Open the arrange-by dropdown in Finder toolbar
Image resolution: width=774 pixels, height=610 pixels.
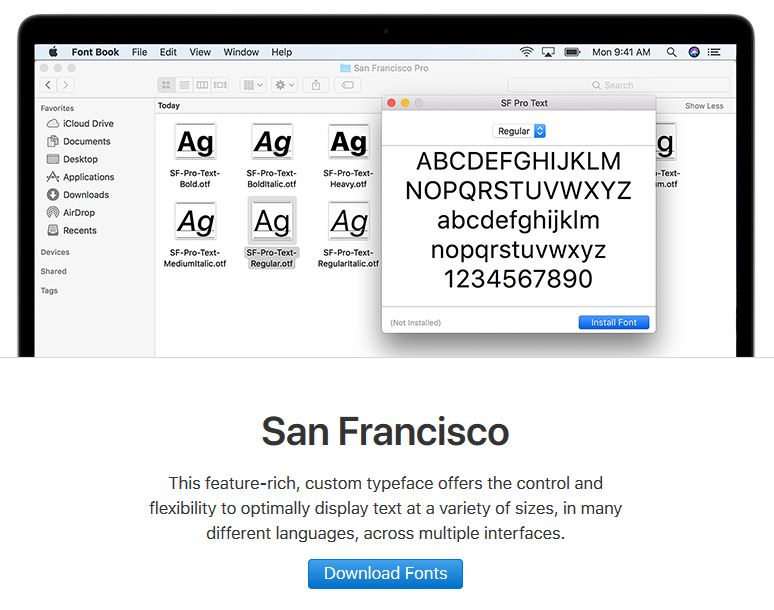pos(253,85)
